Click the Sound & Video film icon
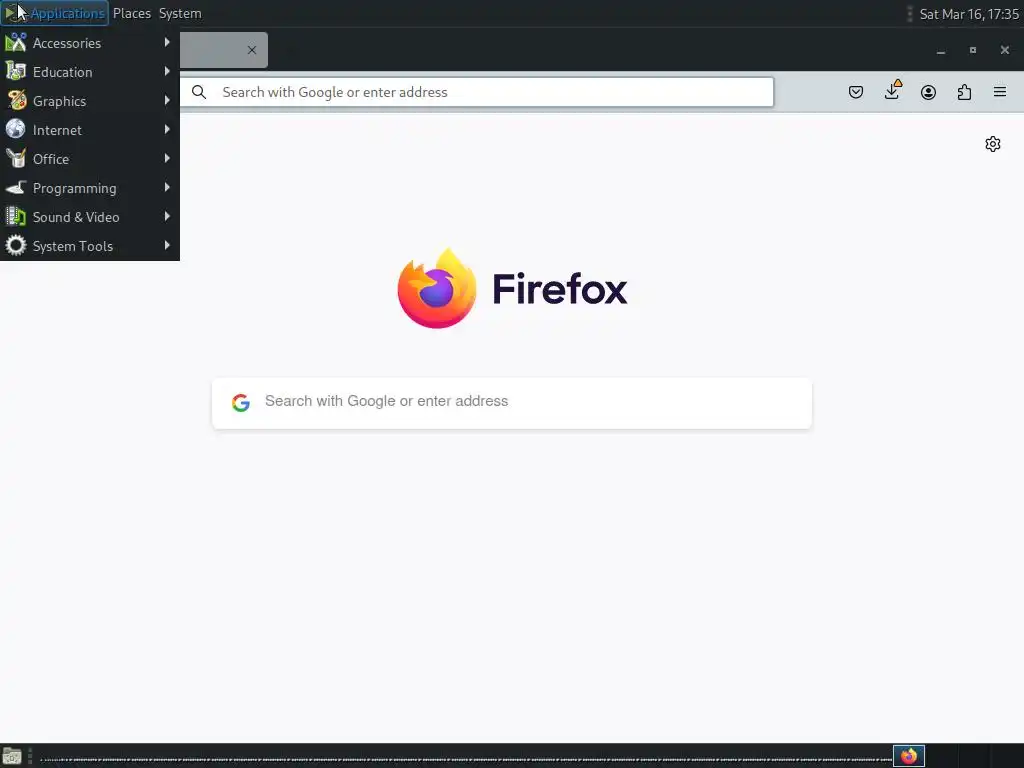This screenshot has height=768, width=1024. (x=16, y=216)
